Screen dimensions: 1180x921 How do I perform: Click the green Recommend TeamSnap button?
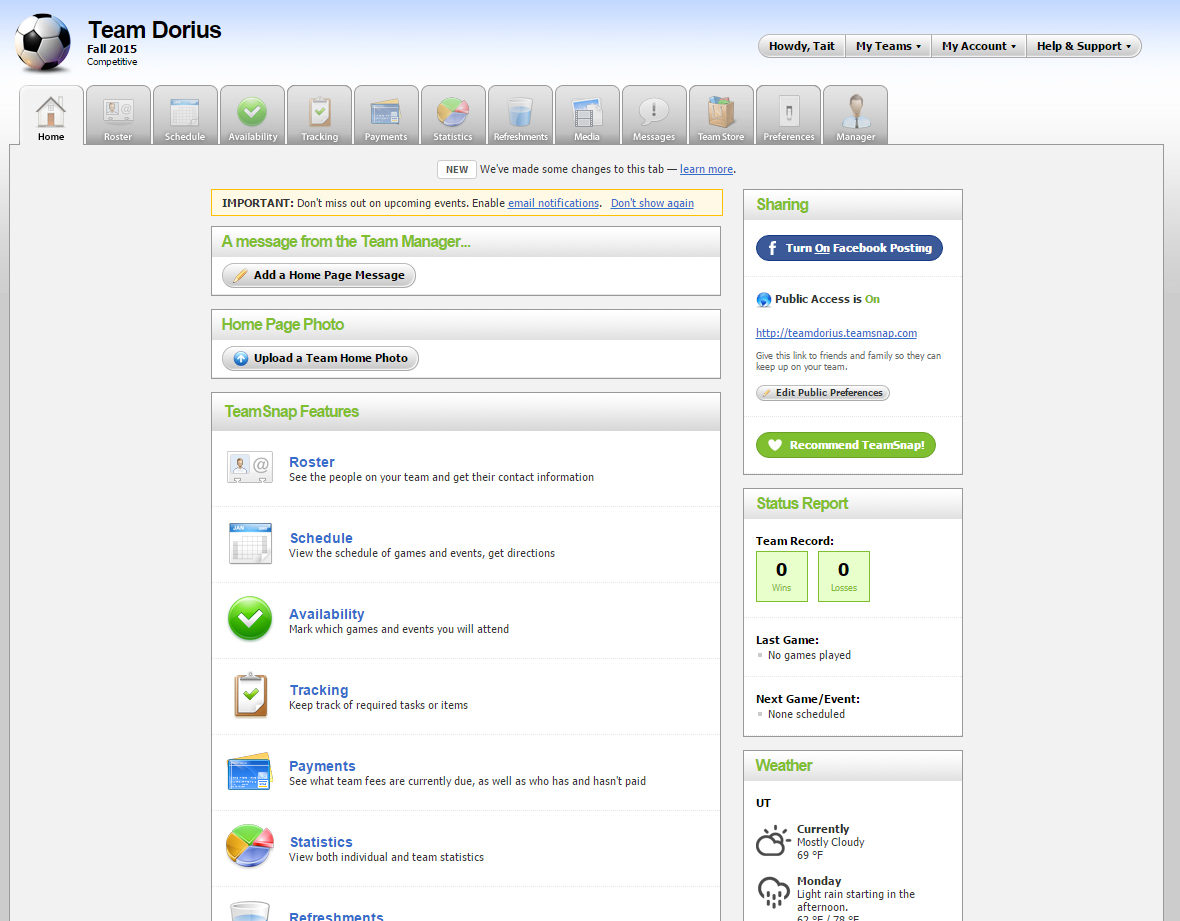pos(846,445)
